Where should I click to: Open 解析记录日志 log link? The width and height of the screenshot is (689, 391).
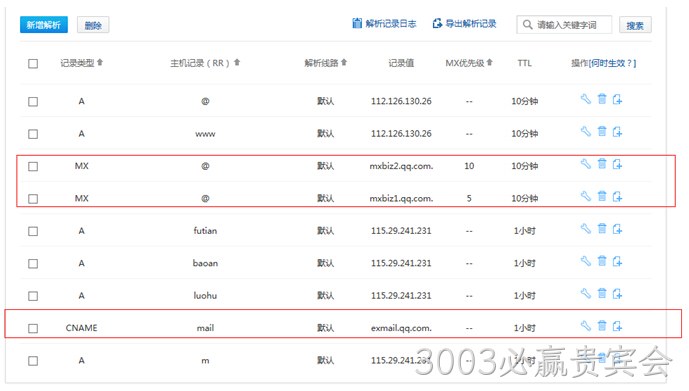384,23
